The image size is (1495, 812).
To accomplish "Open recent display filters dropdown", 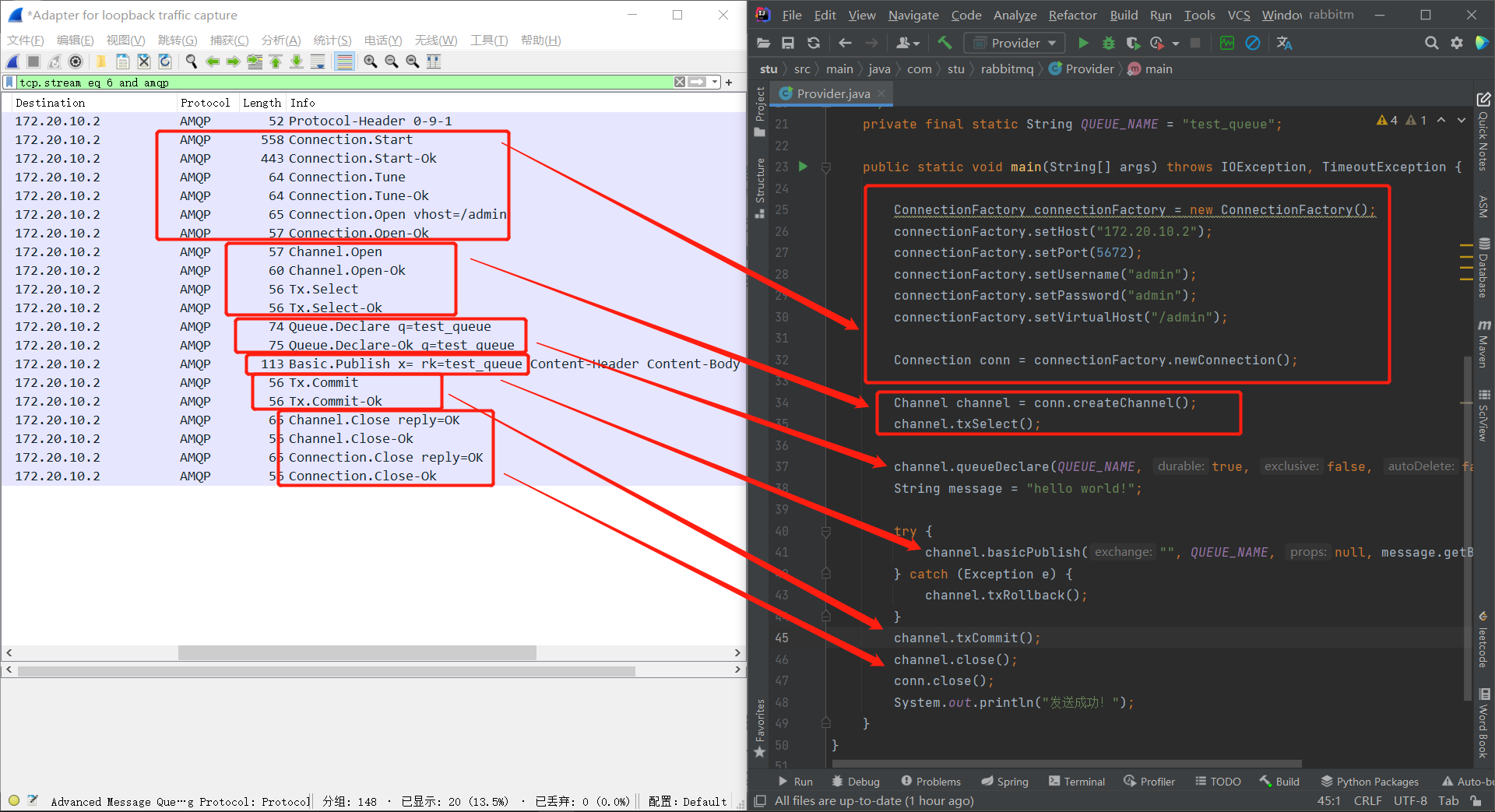I will [x=714, y=82].
